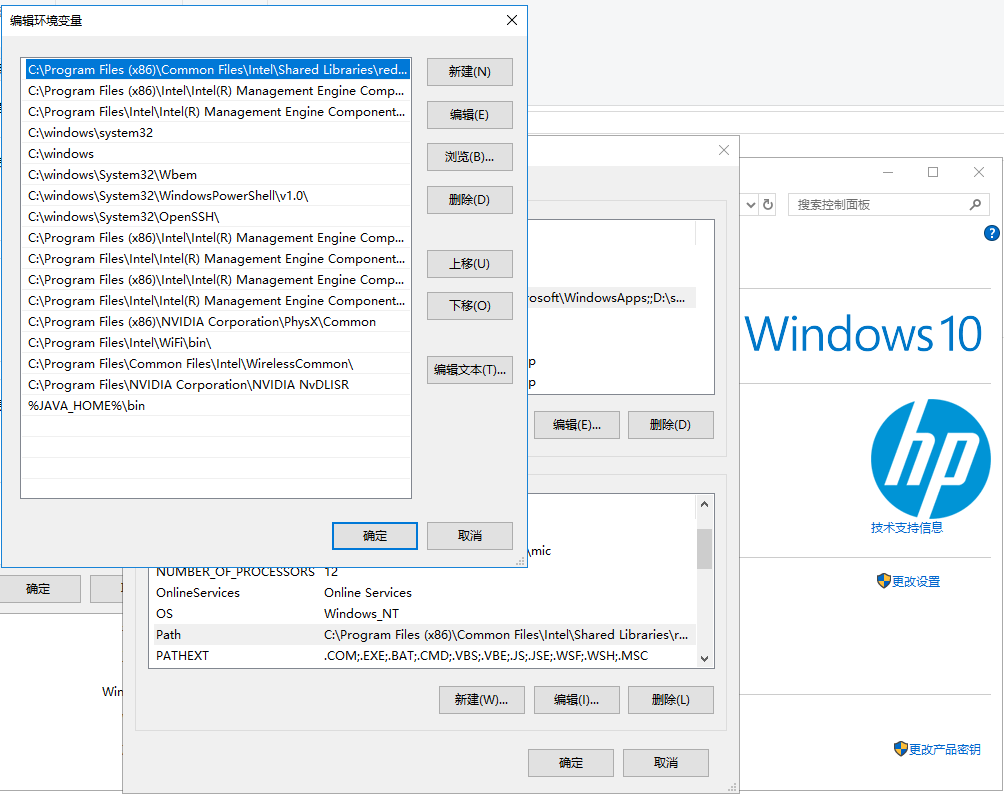The height and width of the screenshot is (810, 1004).
Task: Select the C:\windows\system32 entry
Action: (x=216, y=133)
